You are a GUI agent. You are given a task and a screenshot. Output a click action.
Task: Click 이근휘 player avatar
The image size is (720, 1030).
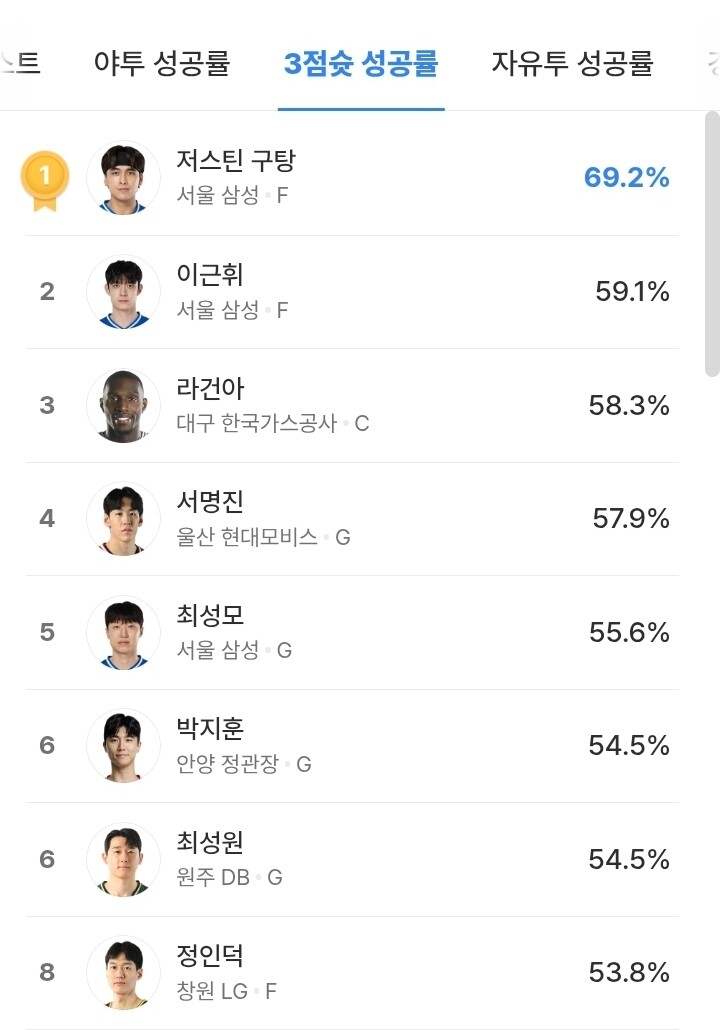click(123, 292)
